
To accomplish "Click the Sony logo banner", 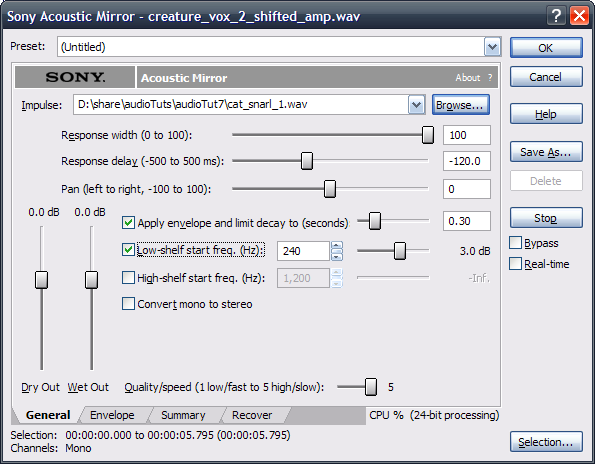I will [x=75, y=77].
